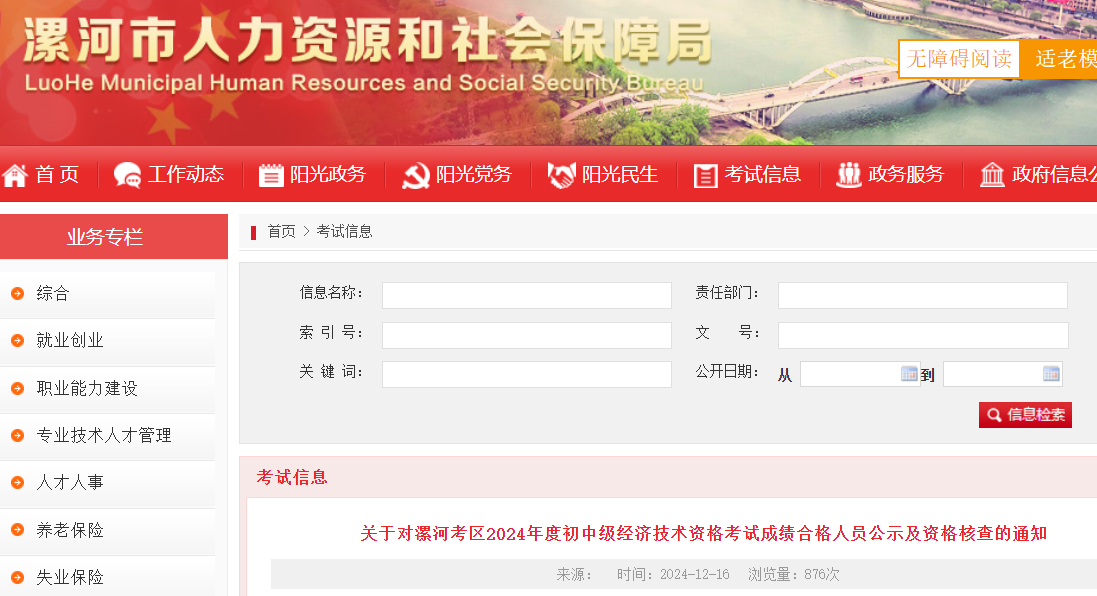The width and height of the screenshot is (1097, 596).
Task: Focus the 索引号 input field
Action: tap(527, 335)
